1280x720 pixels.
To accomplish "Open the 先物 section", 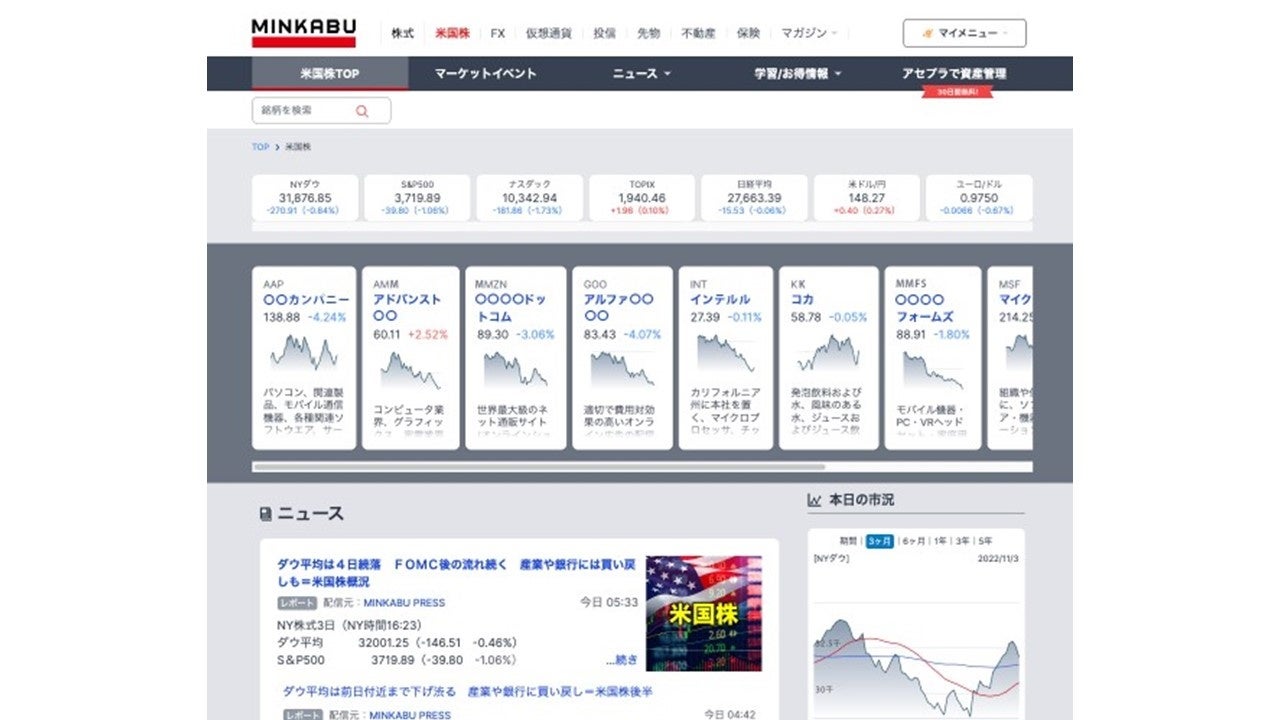I will pos(648,33).
